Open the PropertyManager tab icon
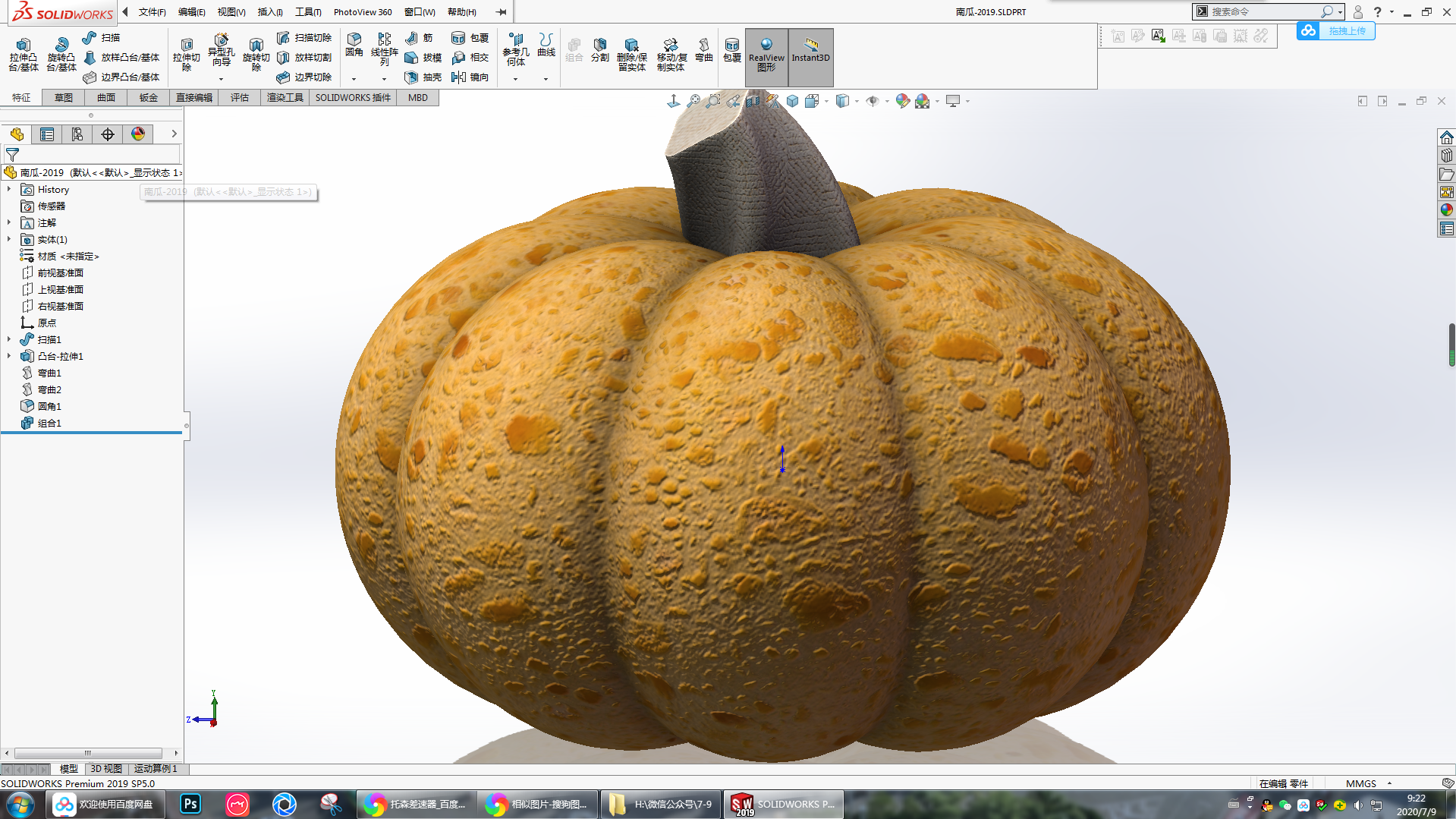 [47, 134]
